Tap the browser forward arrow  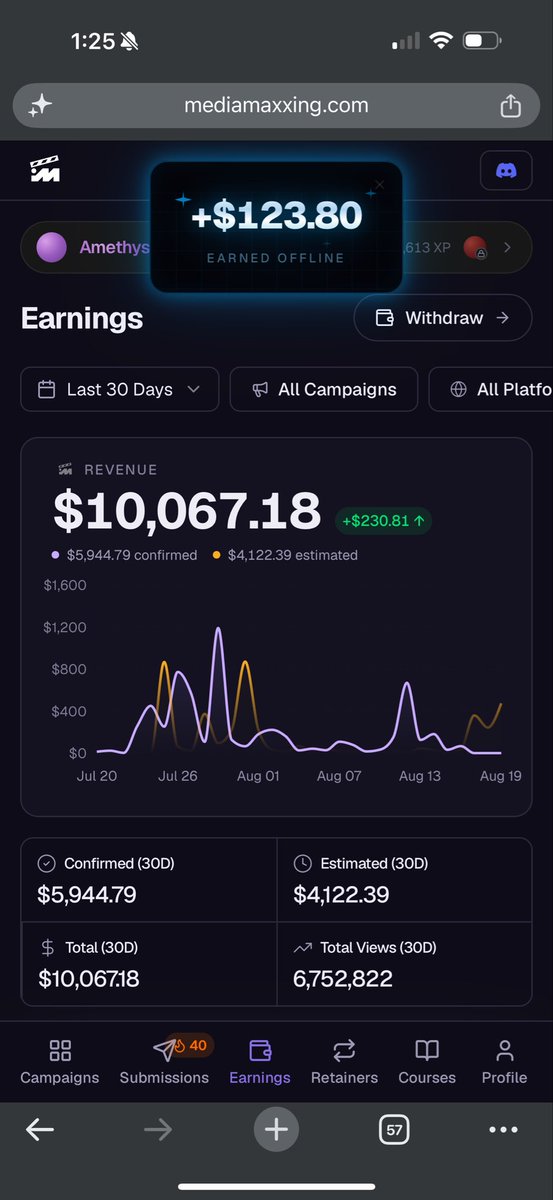pyautogui.click(x=158, y=1130)
